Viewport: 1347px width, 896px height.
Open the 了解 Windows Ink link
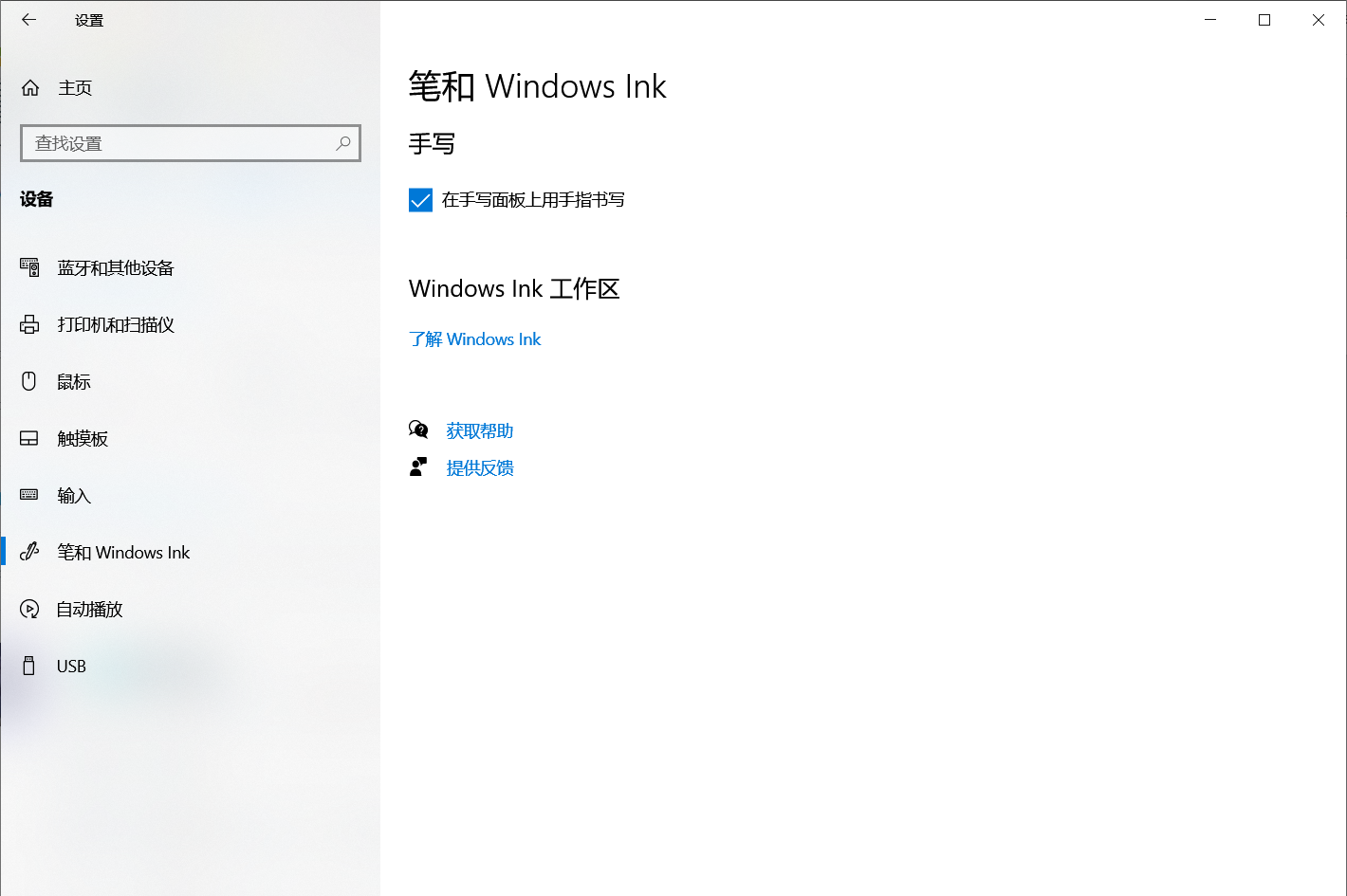pos(474,339)
